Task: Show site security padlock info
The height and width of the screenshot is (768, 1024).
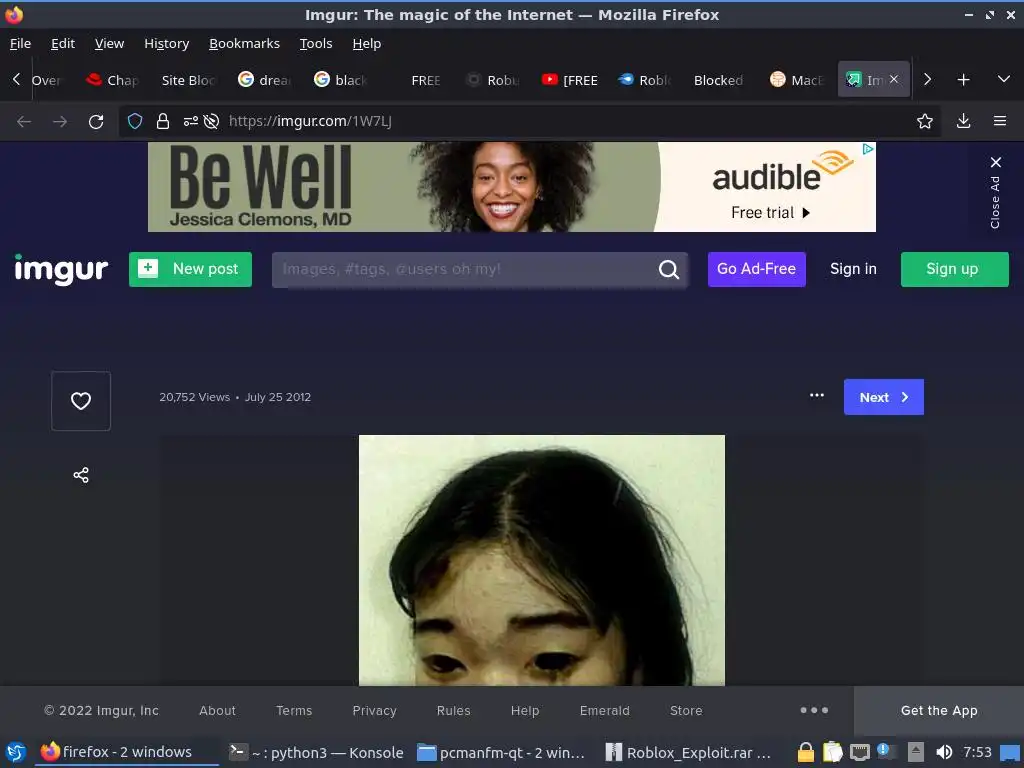Action: click(163, 121)
